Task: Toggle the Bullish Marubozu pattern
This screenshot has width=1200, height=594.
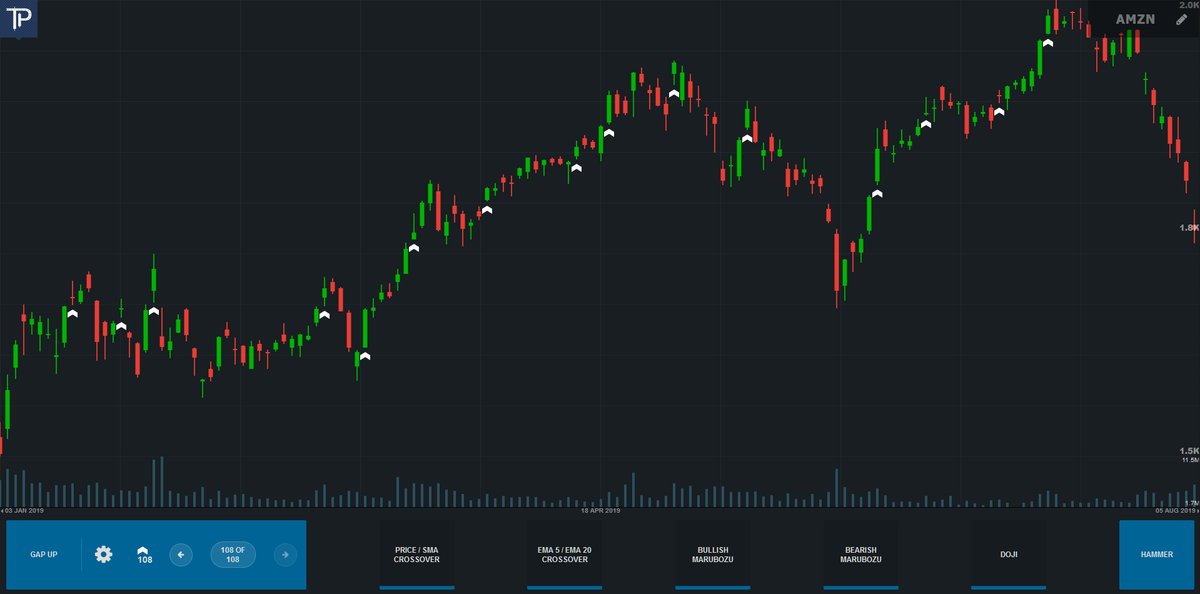Action: tap(713, 554)
